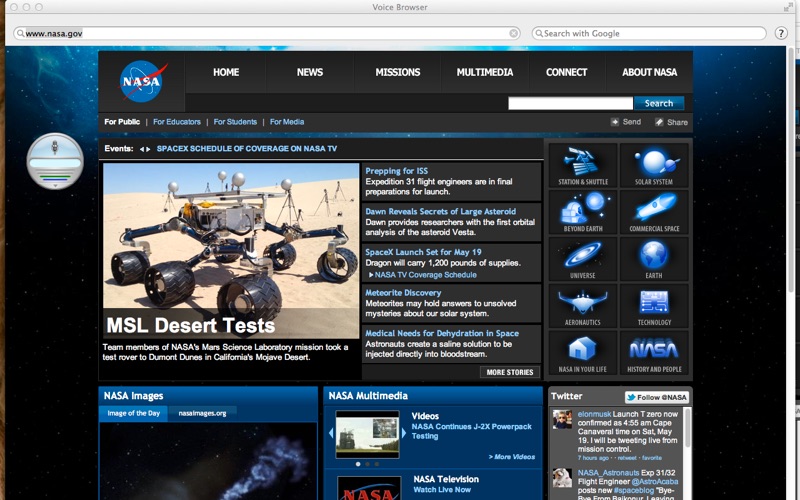Click the NASA site search field

[570, 103]
